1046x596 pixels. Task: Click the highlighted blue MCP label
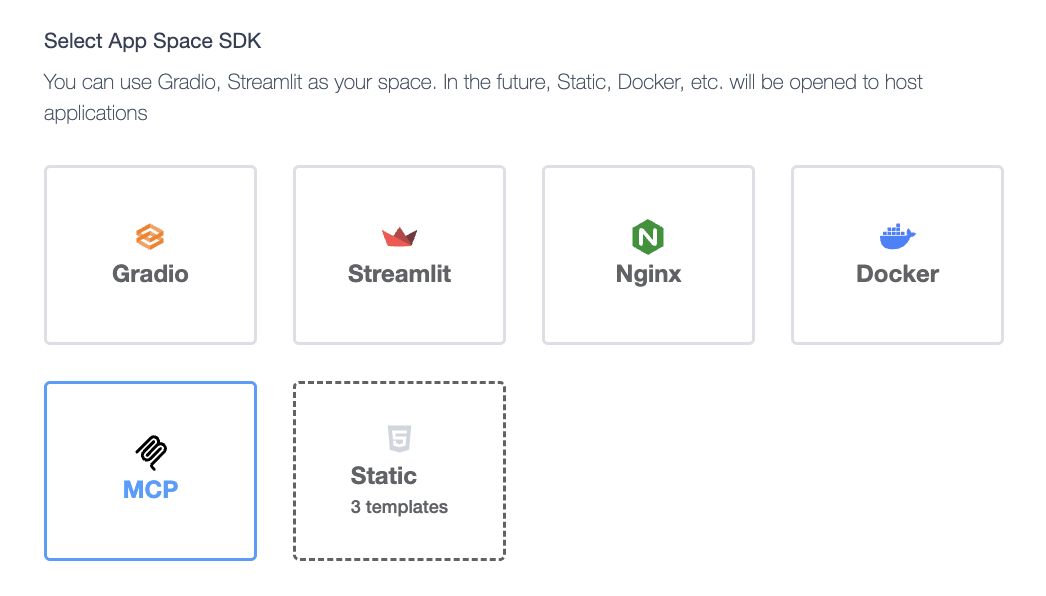coord(150,490)
